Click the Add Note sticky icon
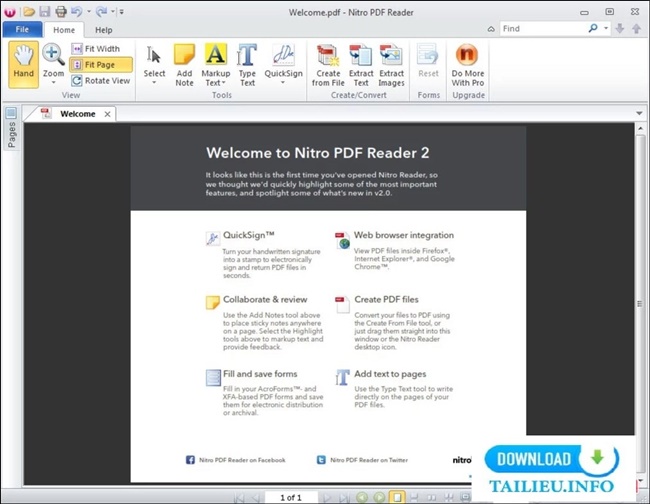 point(184,65)
